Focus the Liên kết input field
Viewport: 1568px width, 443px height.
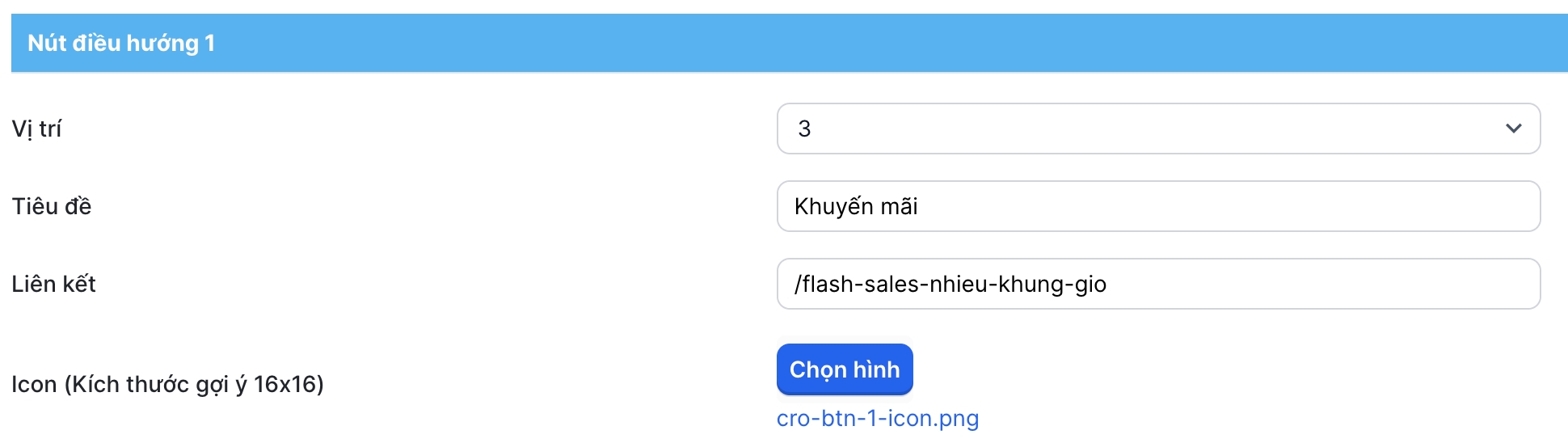point(1157,284)
